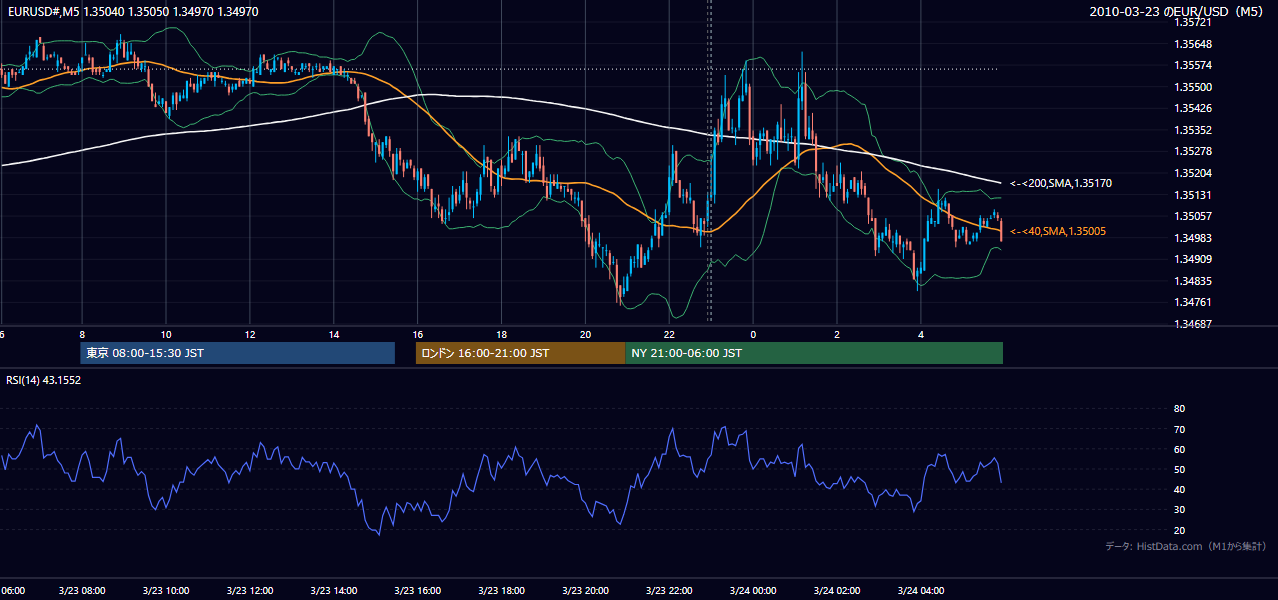Viewport: 1278px width, 600px height.
Task: Click price level 1.35131 on the axis
Action: pyautogui.click(x=1192, y=195)
